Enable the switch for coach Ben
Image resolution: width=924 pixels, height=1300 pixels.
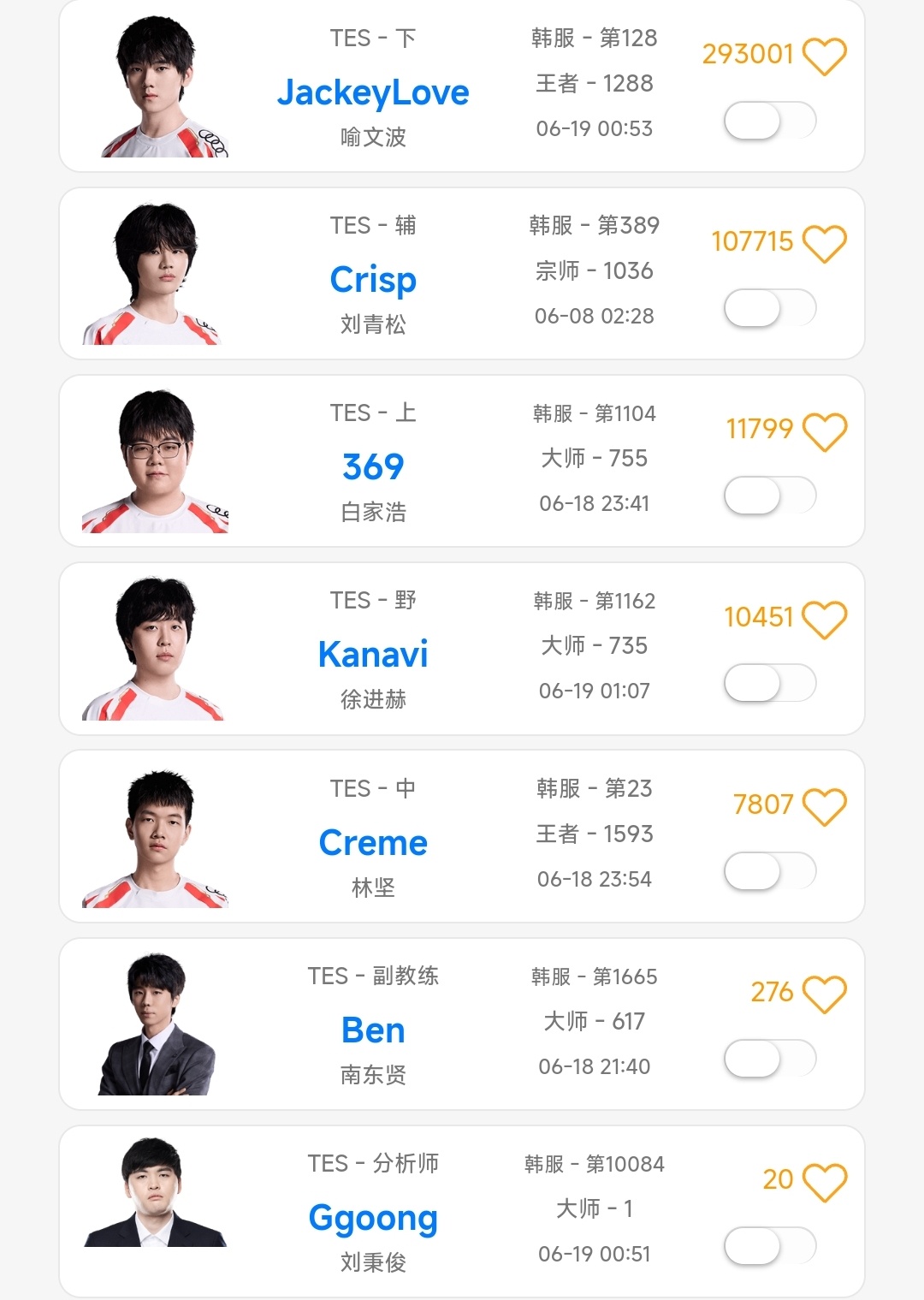pos(770,1059)
